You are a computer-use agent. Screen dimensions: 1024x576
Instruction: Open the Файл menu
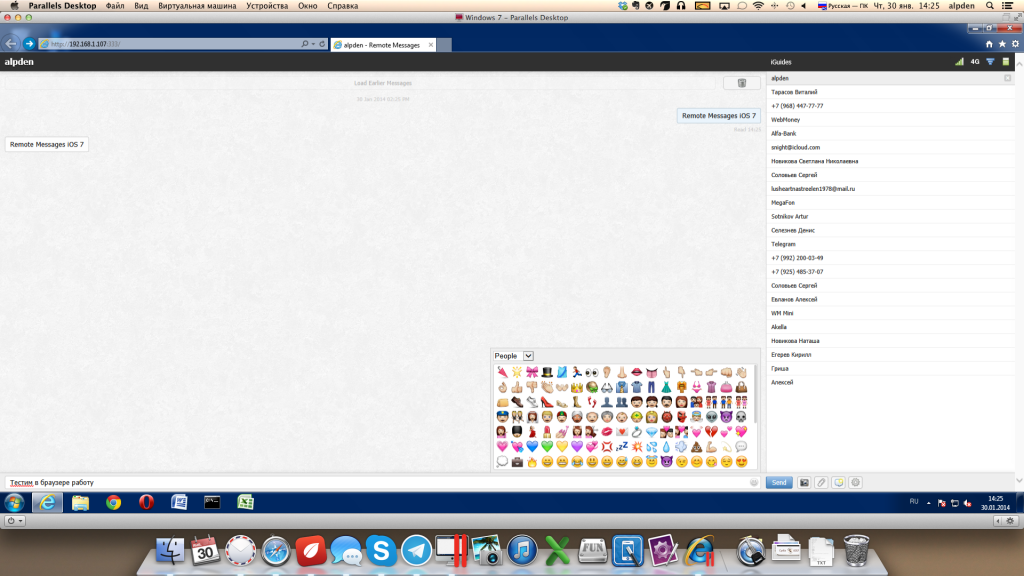[x=115, y=6]
